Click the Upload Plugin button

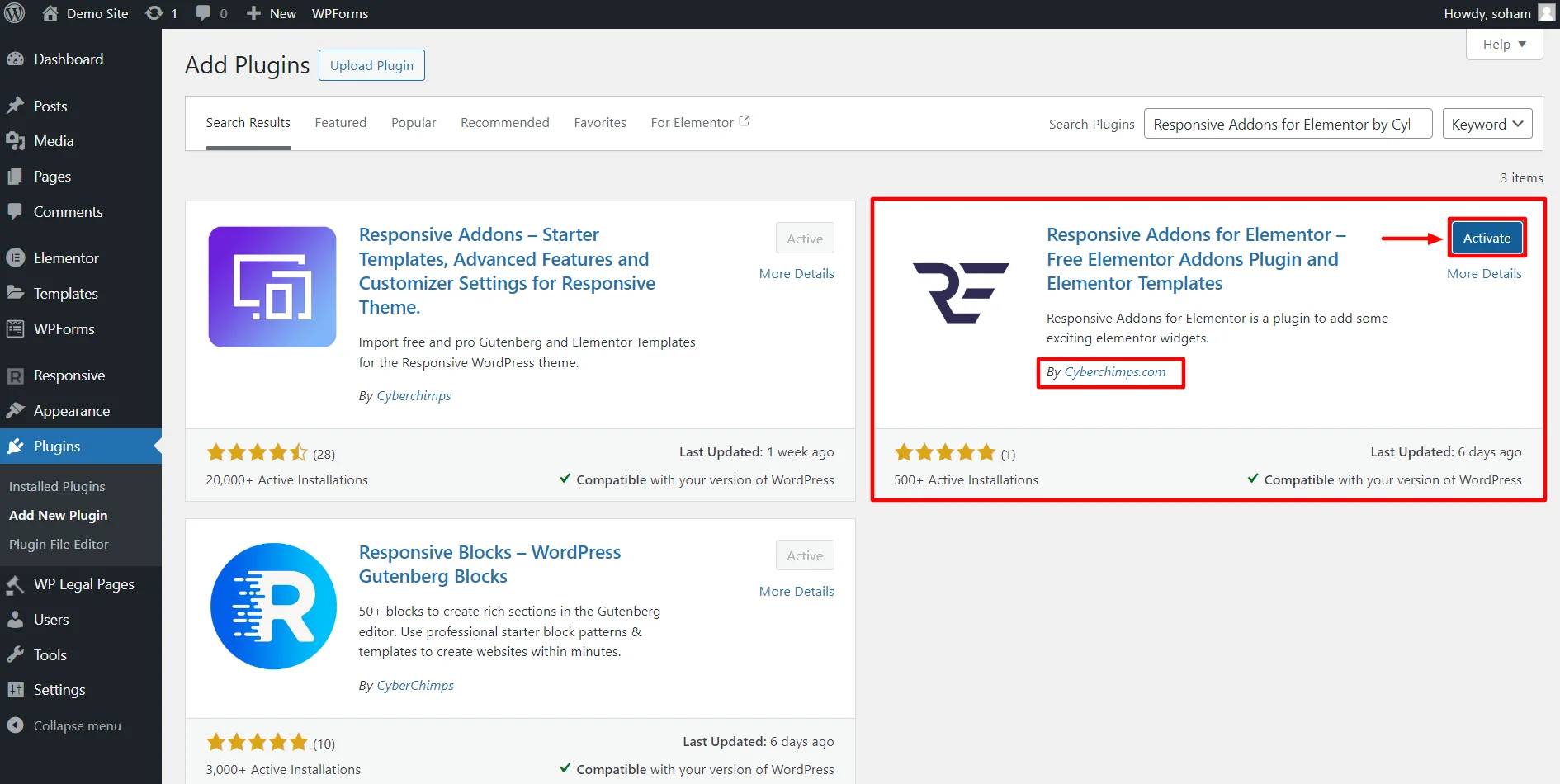[371, 65]
